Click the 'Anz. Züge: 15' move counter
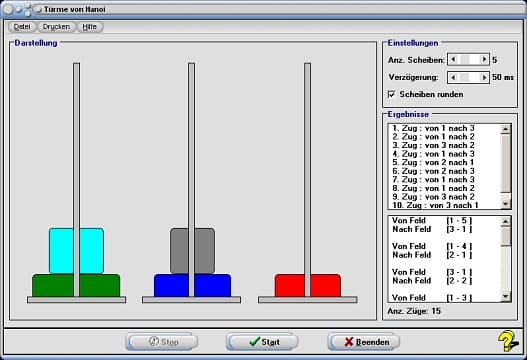This screenshot has width=527, height=360. point(414,311)
